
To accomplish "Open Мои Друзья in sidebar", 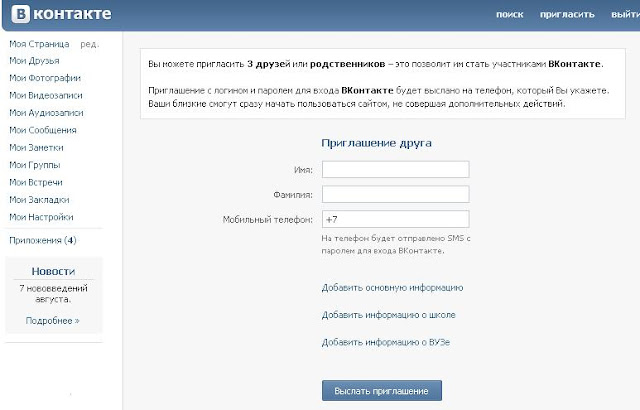I will 34,61.
